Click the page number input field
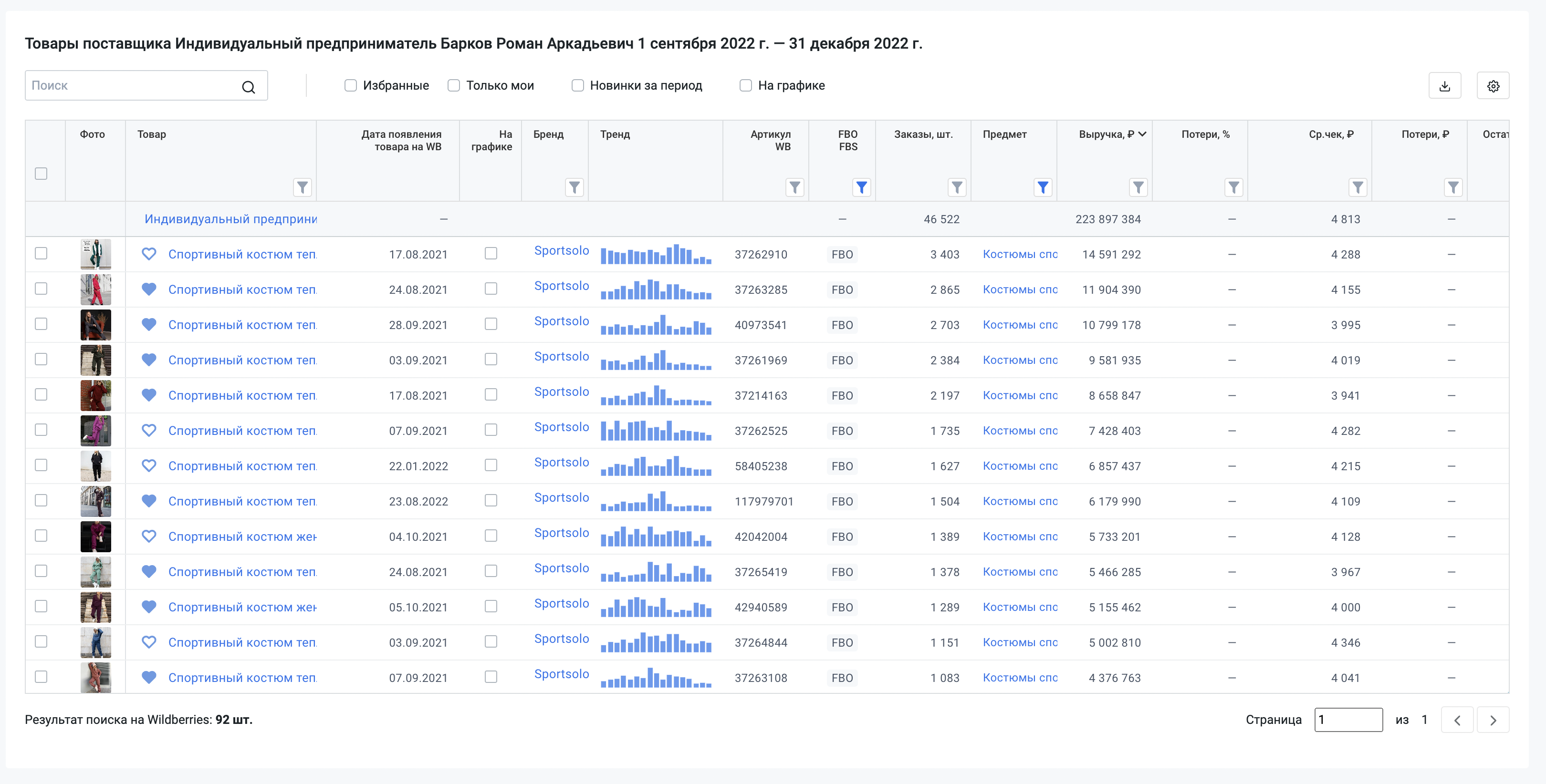The image size is (1546, 784). [1348, 720]
